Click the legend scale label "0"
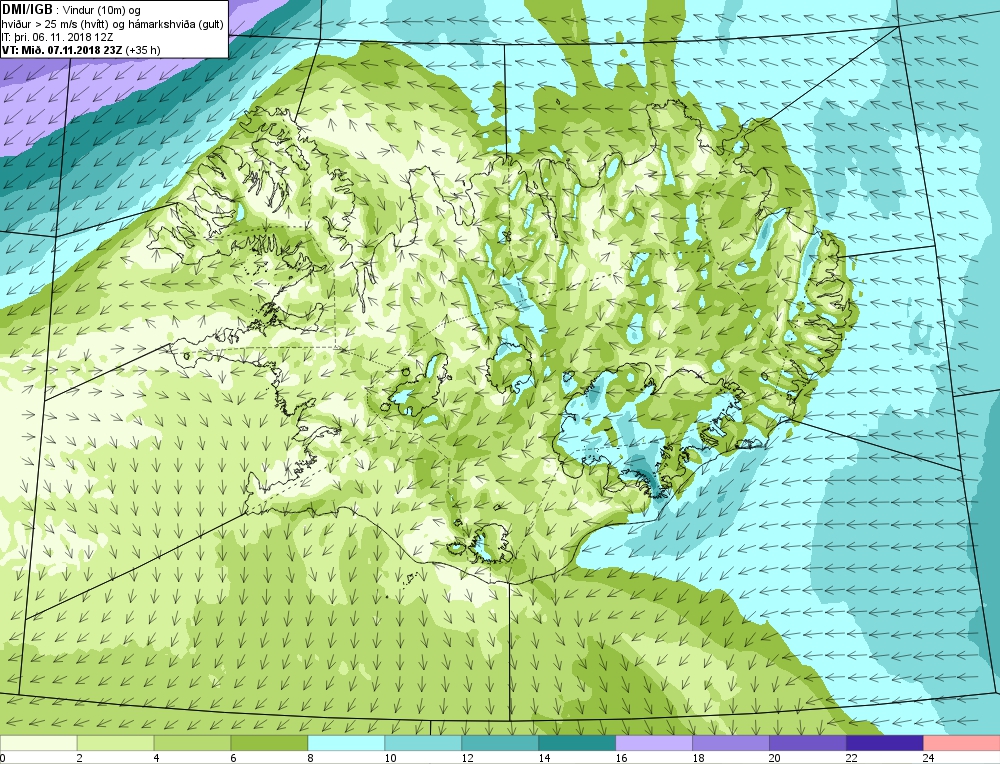The height and width of the screenshot is (764, 1000). click(x=3, y=758)
